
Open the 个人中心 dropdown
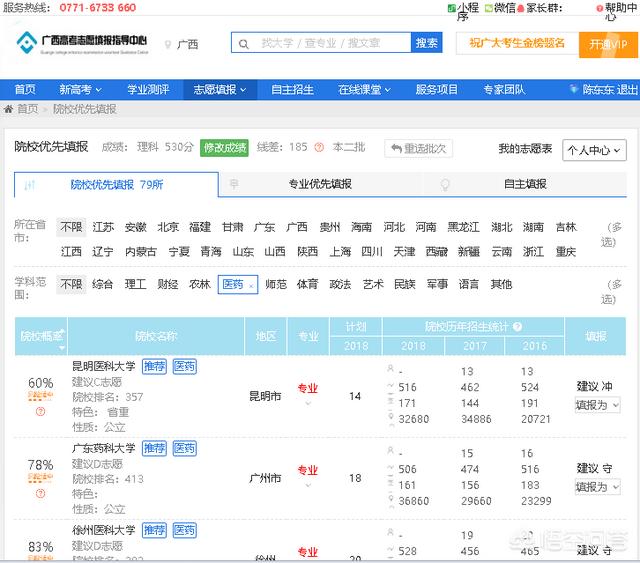[595, 150]
